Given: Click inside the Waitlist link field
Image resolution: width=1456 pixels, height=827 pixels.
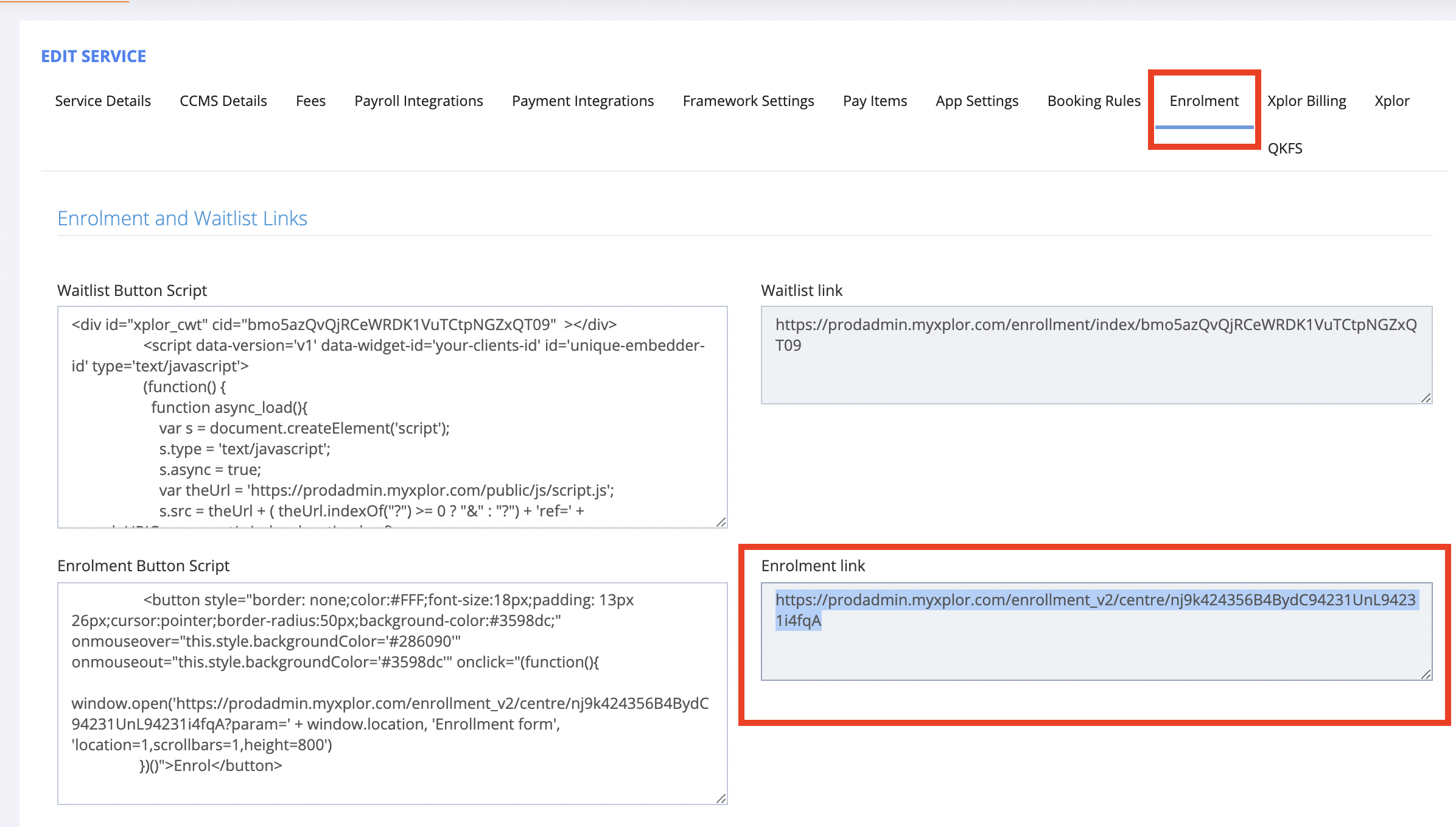Looking at the screenshot, I should [x=1096, y=355].
